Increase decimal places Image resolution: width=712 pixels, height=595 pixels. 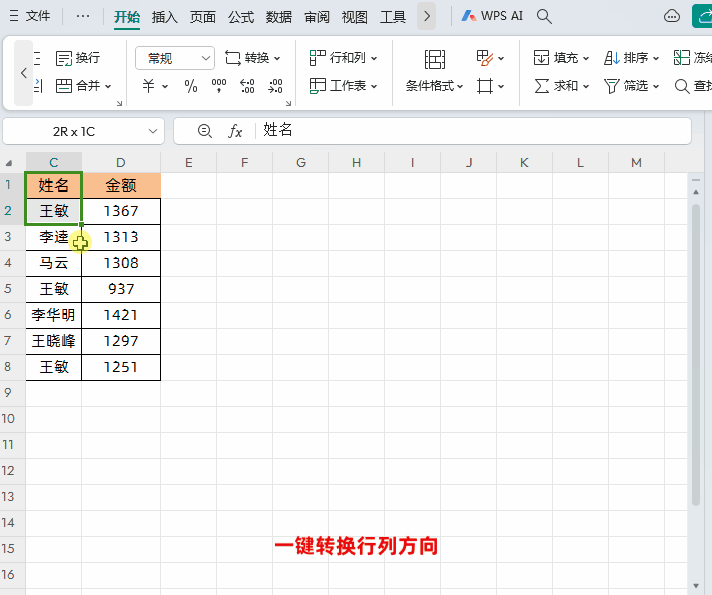pyautogui.click(x=247, y=86)
